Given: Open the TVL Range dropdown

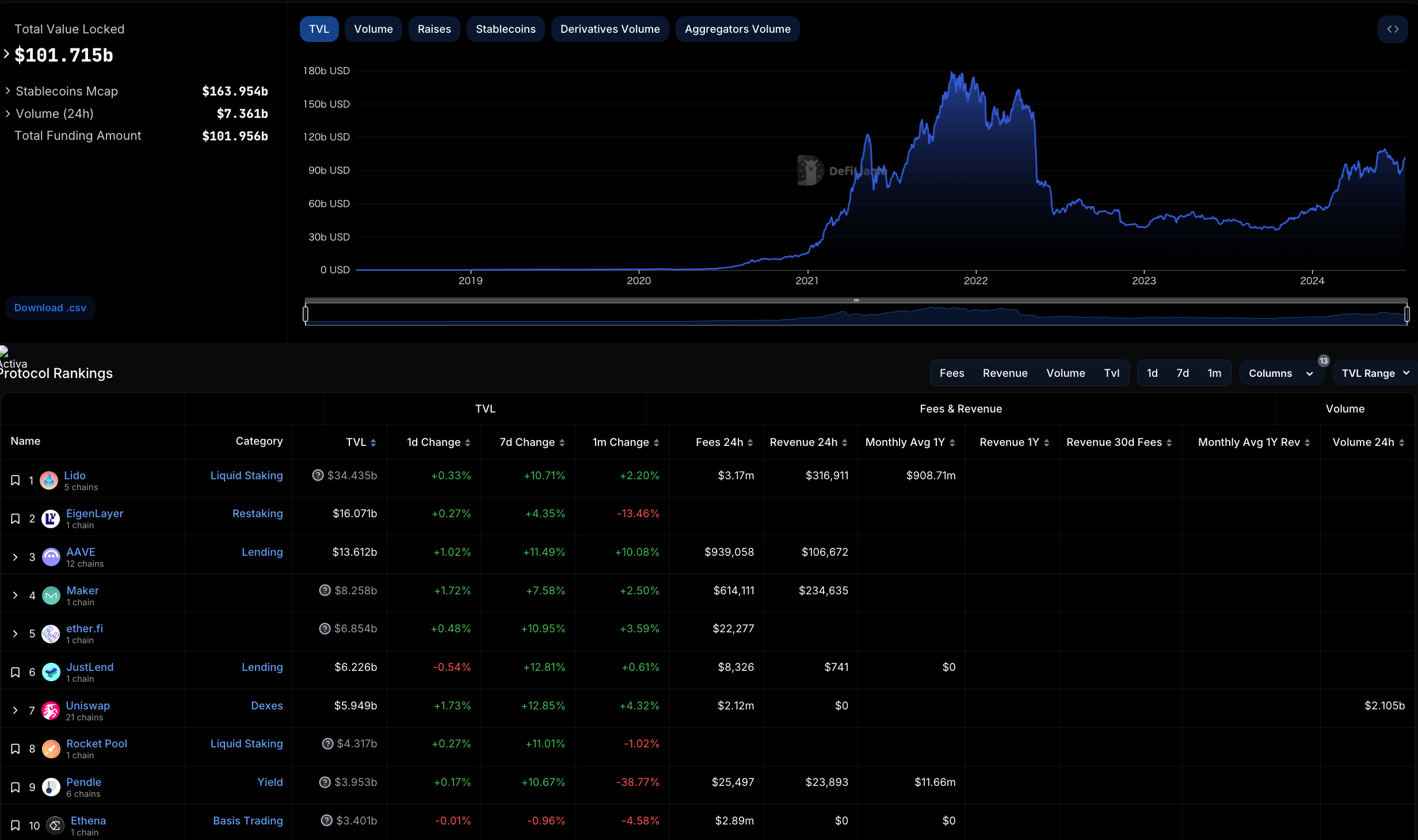Looking at the screenshot, I should point(1375,373).
